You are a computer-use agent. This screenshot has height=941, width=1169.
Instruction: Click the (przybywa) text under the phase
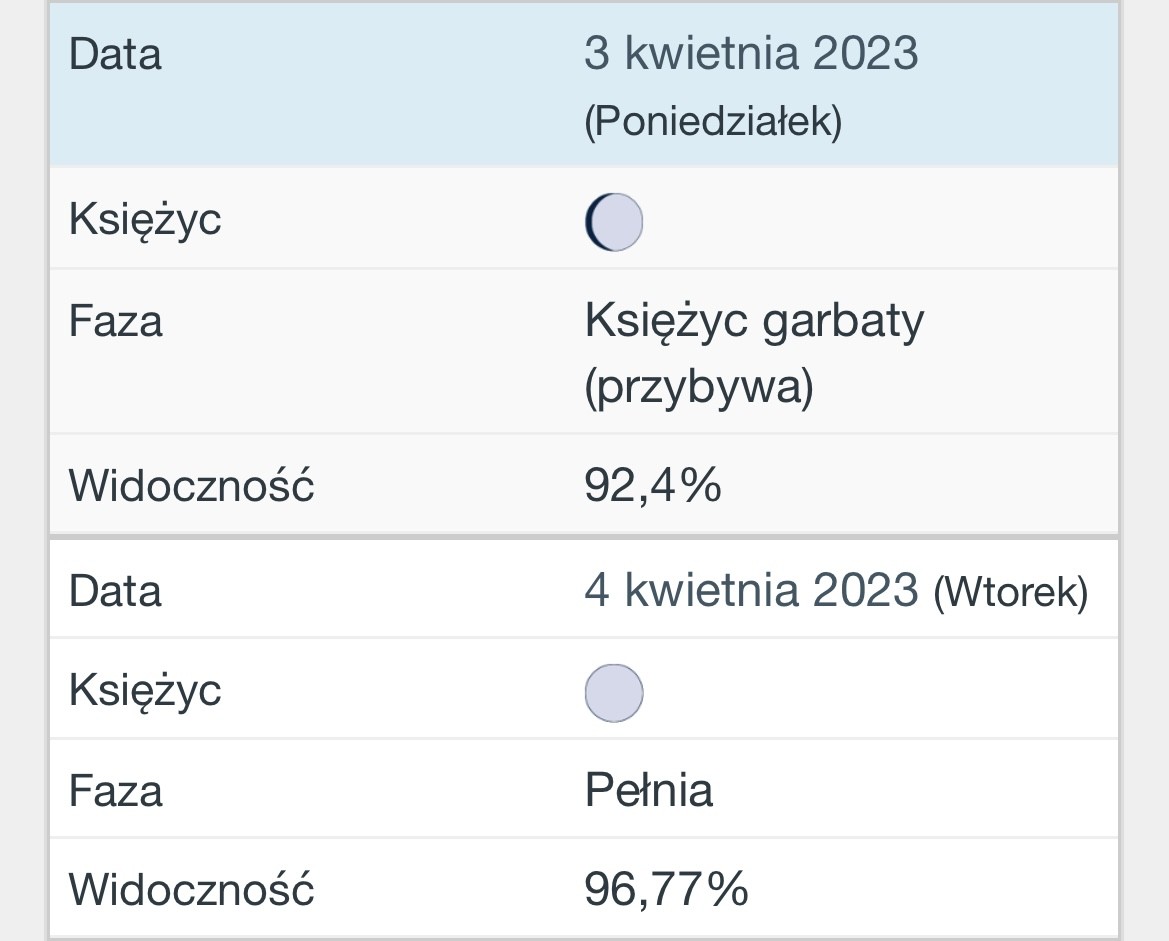[x=698, y=387]
